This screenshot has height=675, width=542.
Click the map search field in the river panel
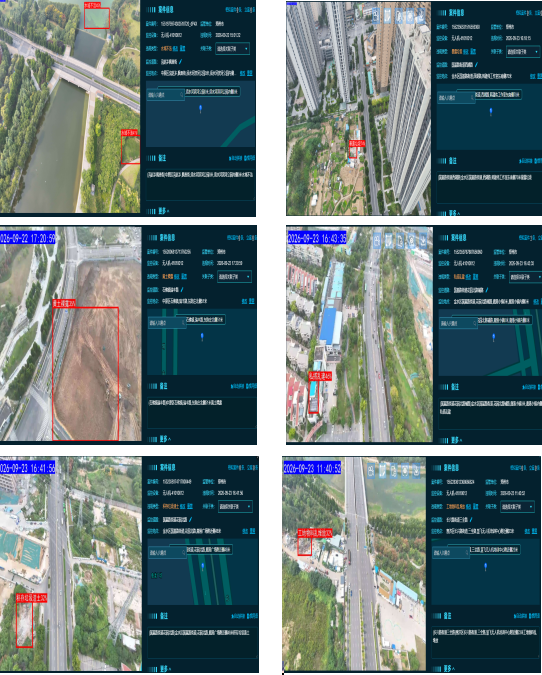click(166, 95)
